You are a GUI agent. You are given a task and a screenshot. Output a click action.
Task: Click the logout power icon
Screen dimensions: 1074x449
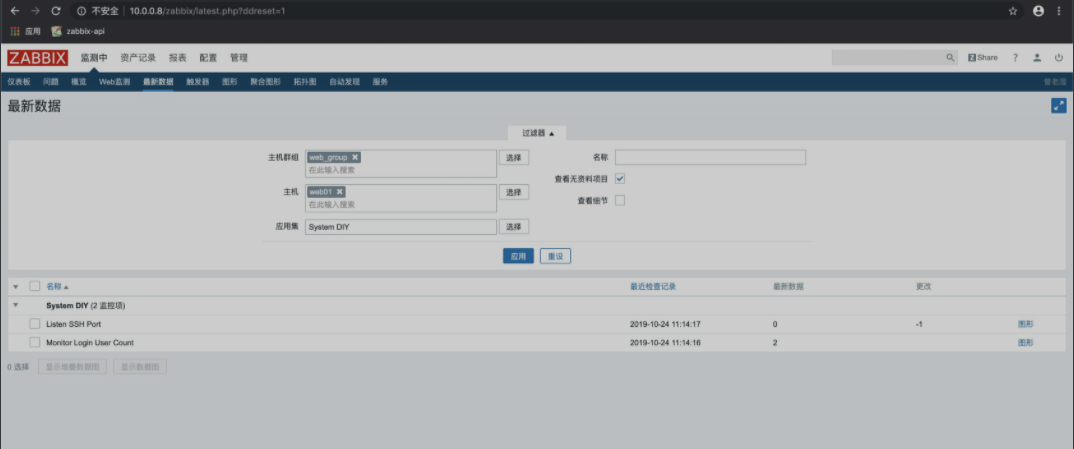pos(1059,58)
